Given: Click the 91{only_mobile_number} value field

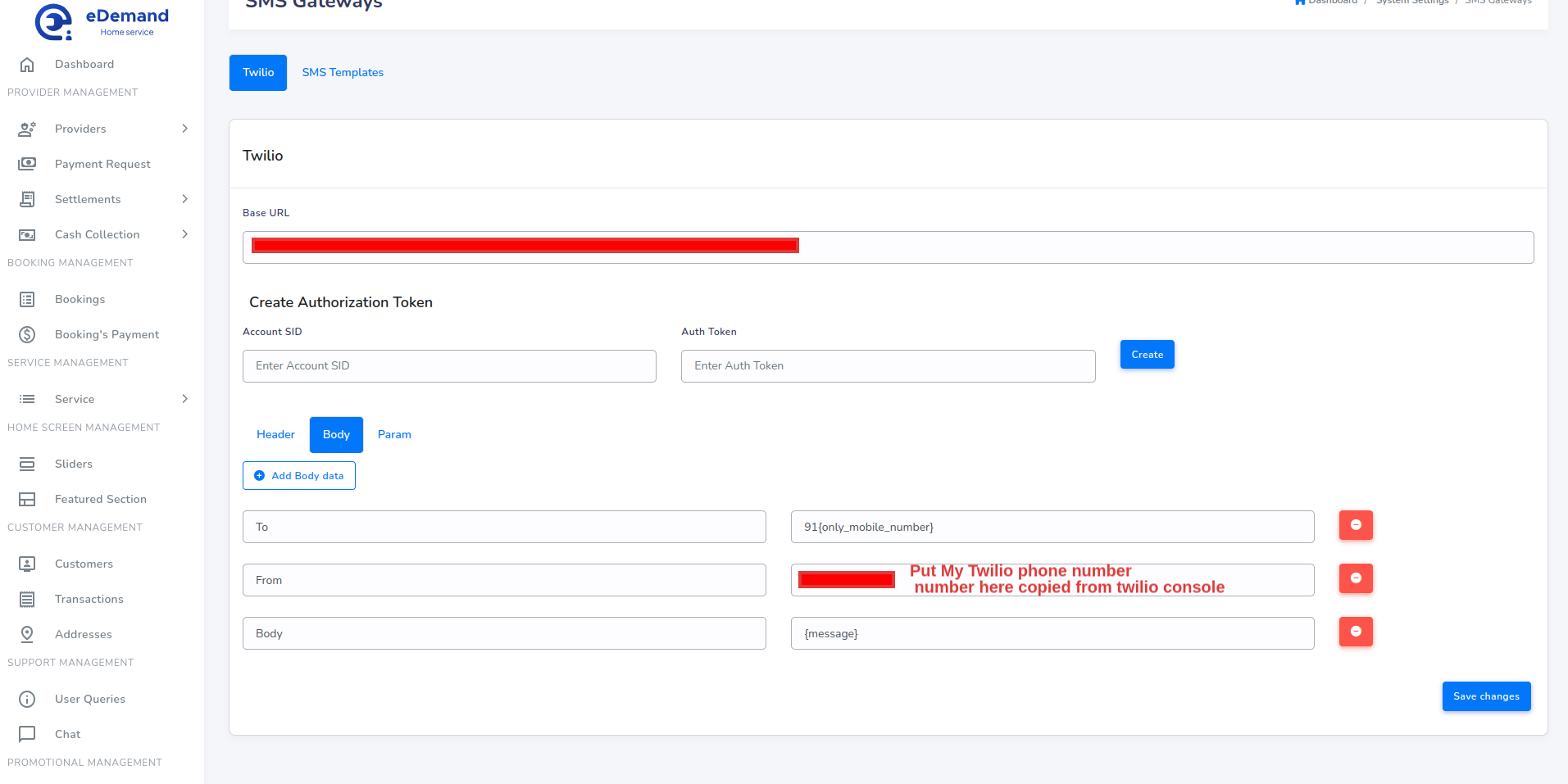Looking at the screenshot, I should pos(1052,527).
